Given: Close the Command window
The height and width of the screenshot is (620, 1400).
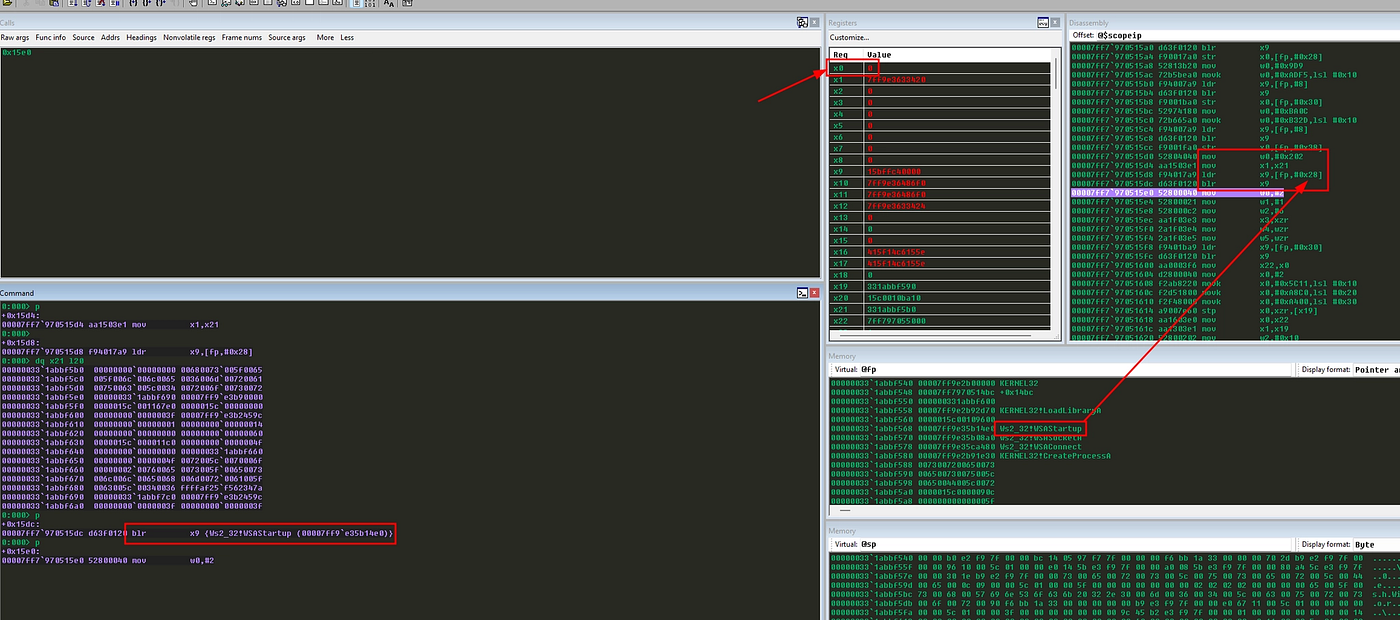Looking at the screenshot, I should 814,293.
